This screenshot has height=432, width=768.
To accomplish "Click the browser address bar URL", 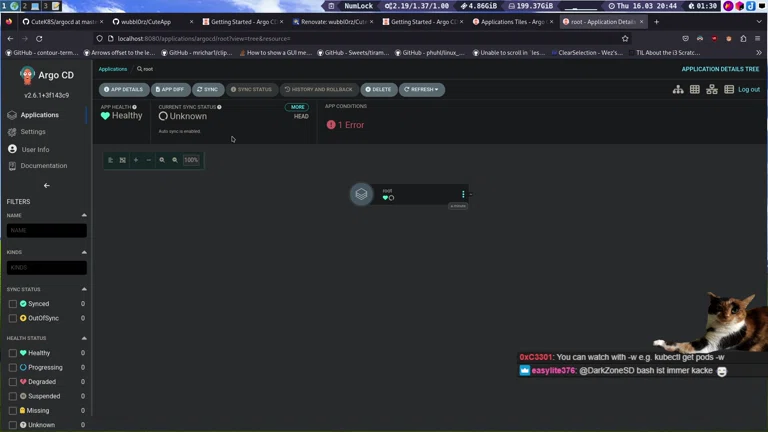I will pyautogui.click(x=204, y=39).
